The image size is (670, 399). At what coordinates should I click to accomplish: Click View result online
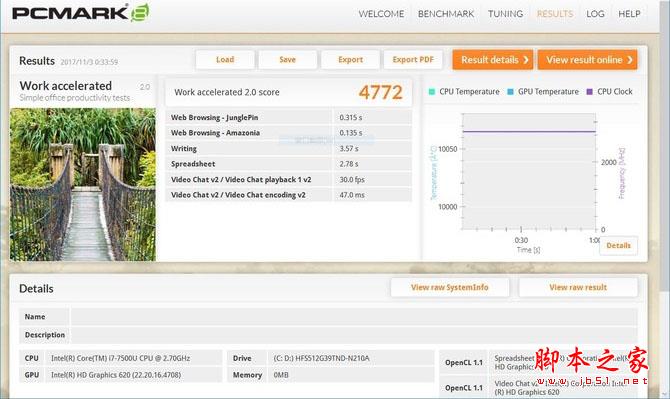[x=588, y=59]
